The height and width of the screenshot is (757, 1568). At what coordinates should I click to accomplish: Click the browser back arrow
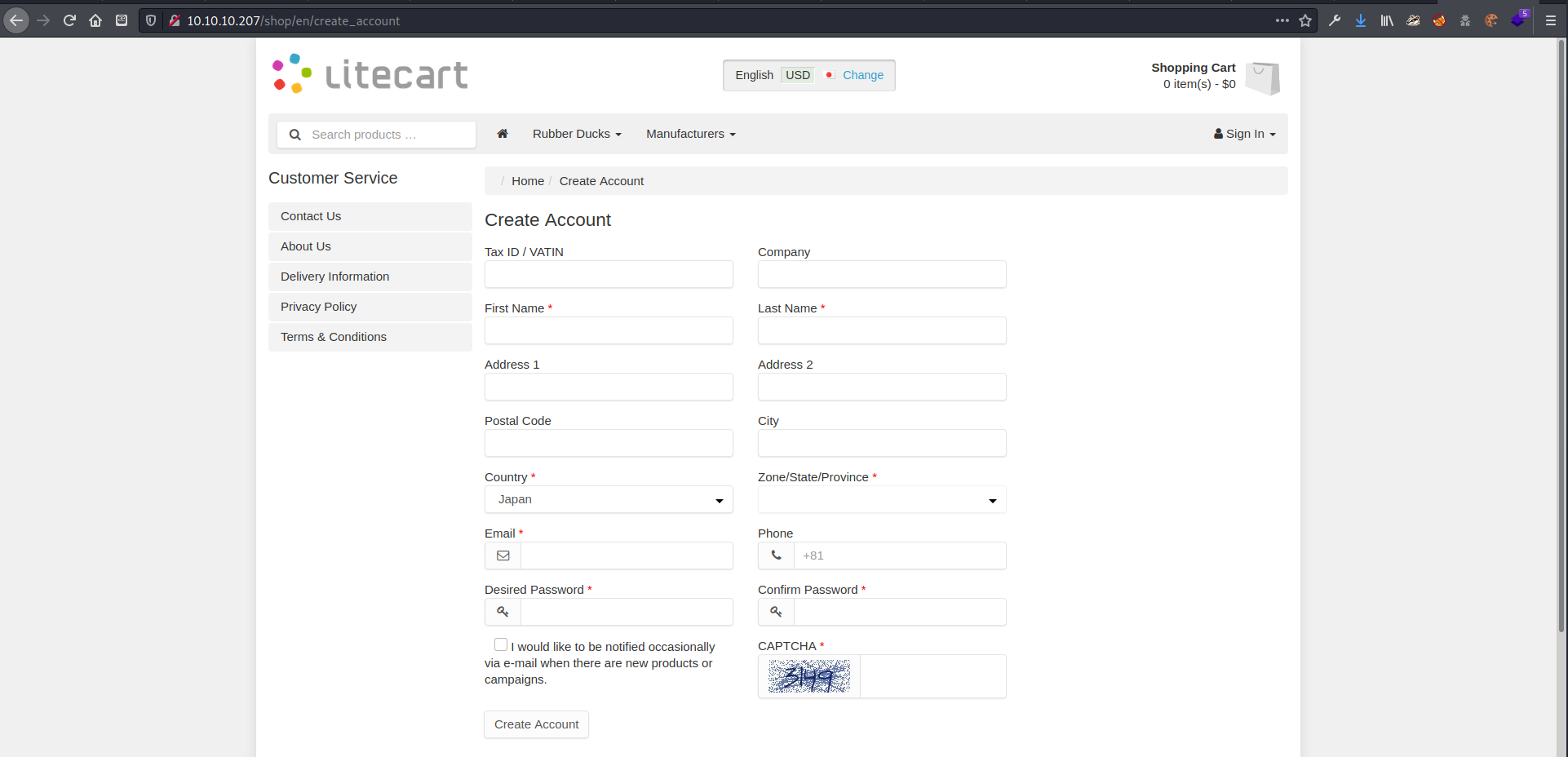pyautogui.click(x=16, y=20)
